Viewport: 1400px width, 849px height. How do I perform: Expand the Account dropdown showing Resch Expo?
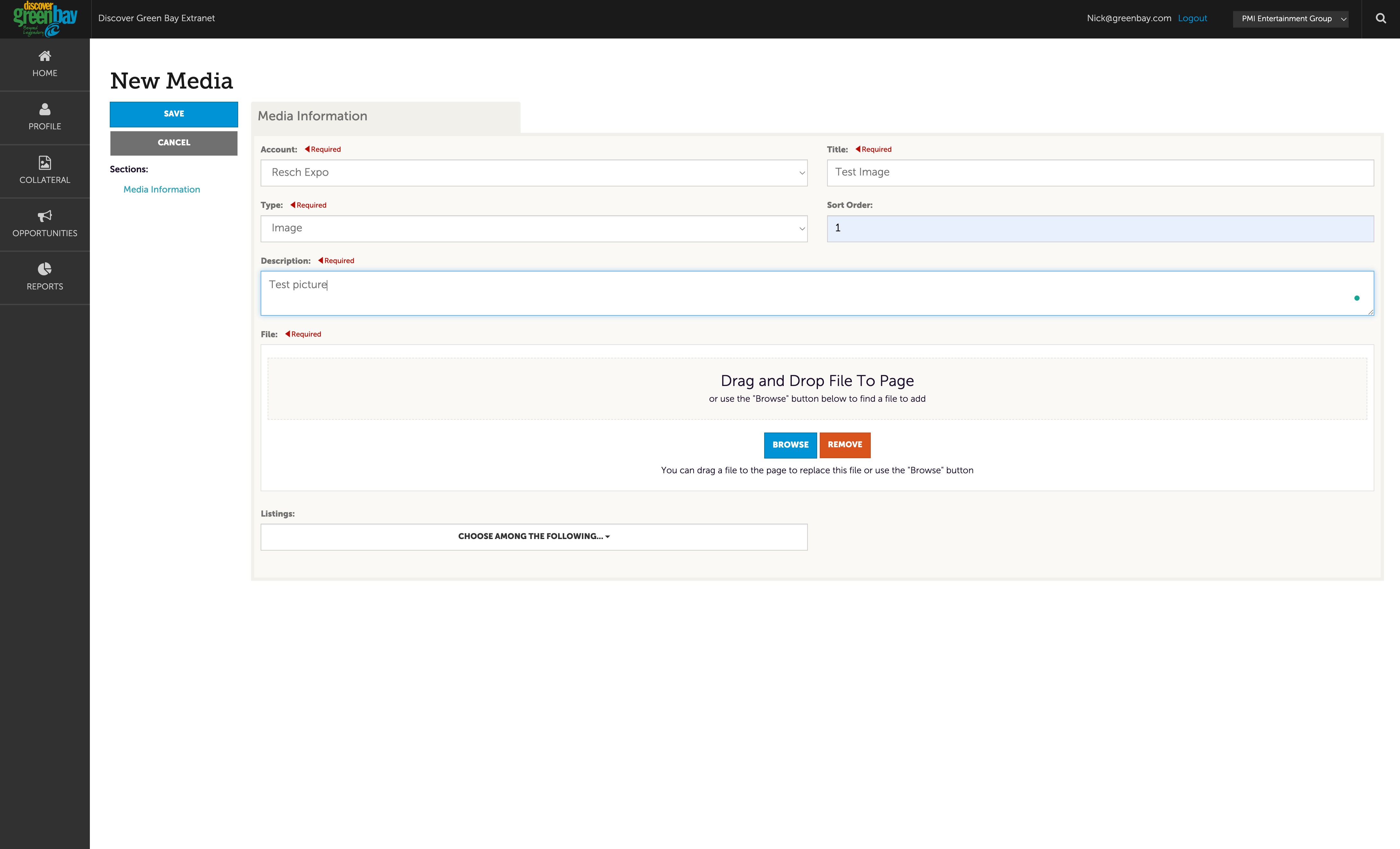533,173
